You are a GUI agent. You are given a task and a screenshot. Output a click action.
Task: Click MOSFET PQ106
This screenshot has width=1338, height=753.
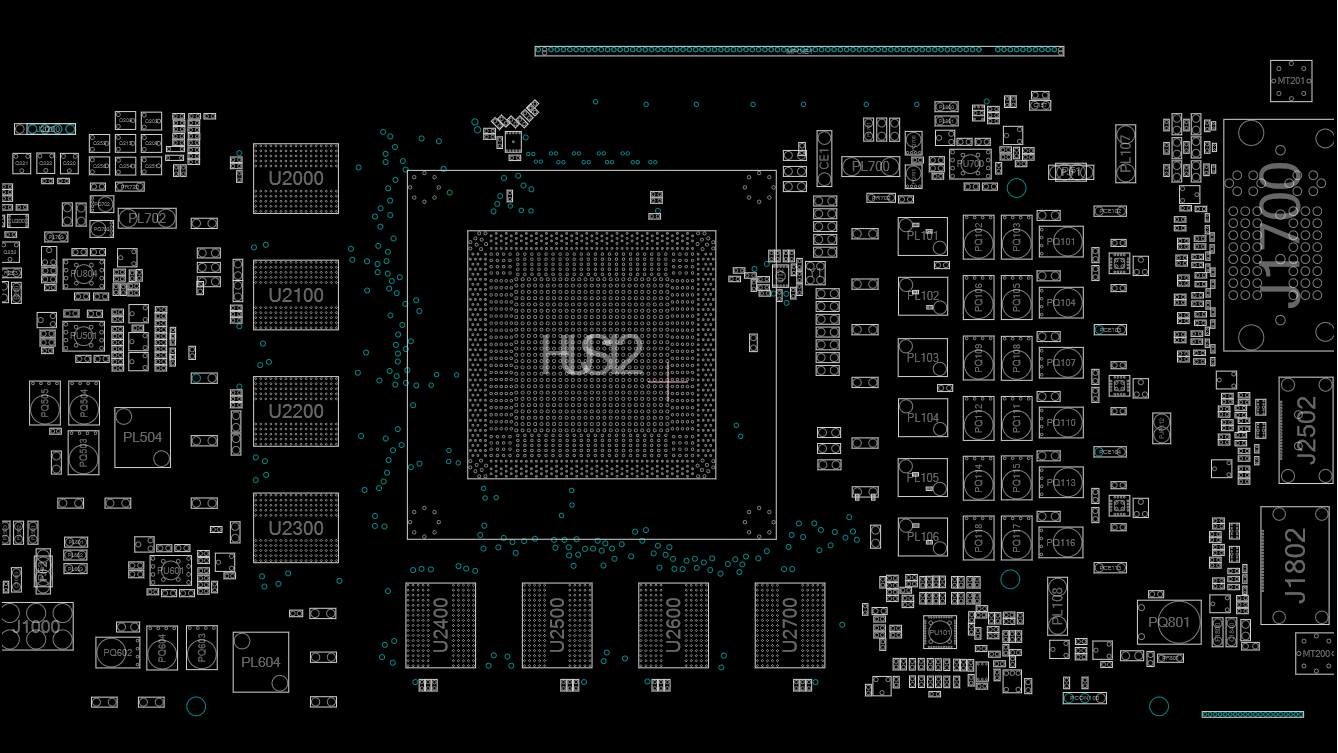(979, 297)
